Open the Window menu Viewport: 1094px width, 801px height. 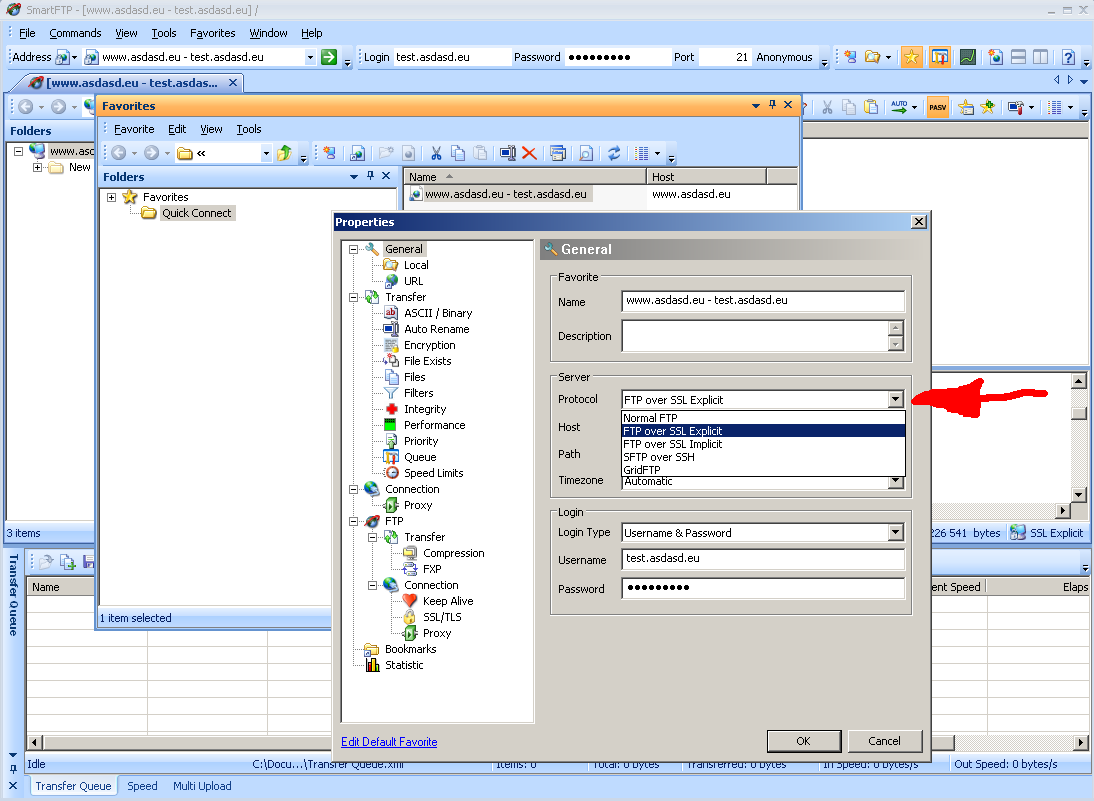268,33
